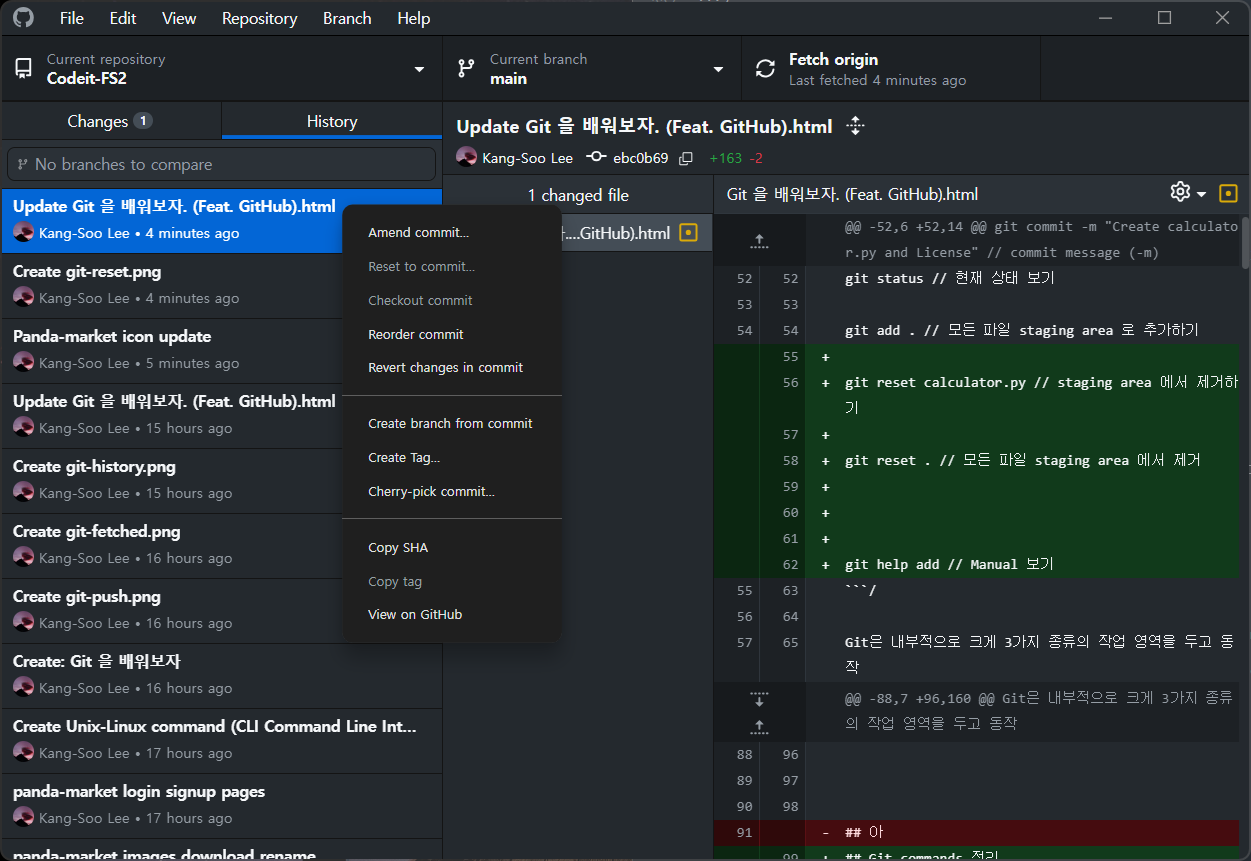Screen dimensions: 1251x861
Task: Select Create branch from commit
Action: coord(452,423)
